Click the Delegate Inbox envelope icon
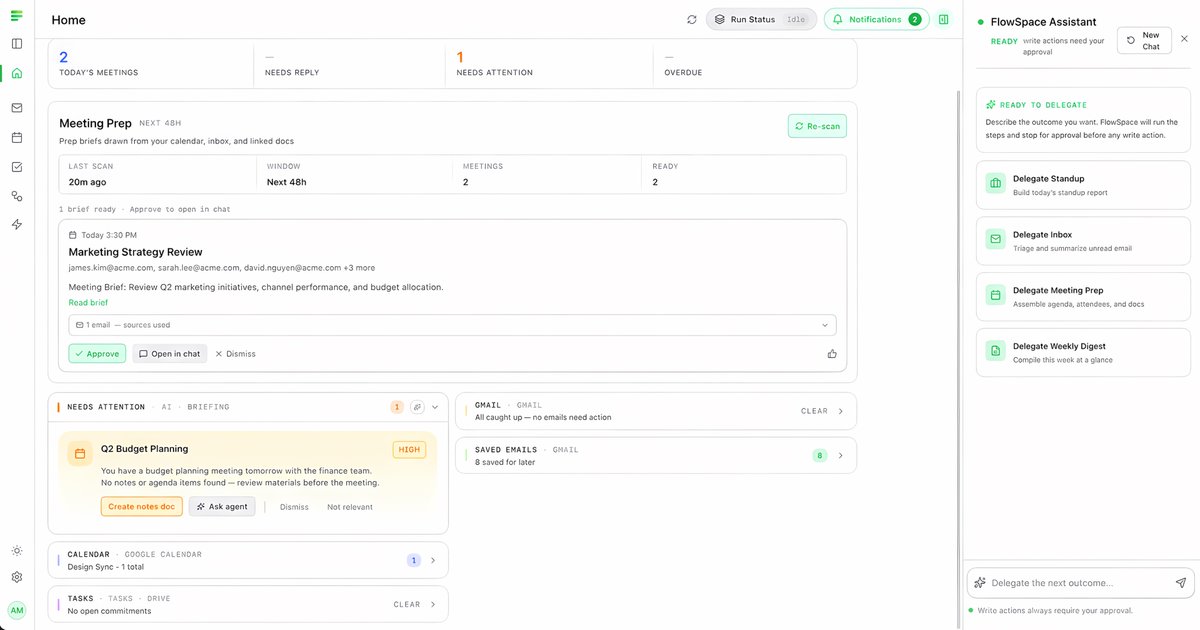Viewport: 1200px width, 630px height. click(x=995, y=240)
